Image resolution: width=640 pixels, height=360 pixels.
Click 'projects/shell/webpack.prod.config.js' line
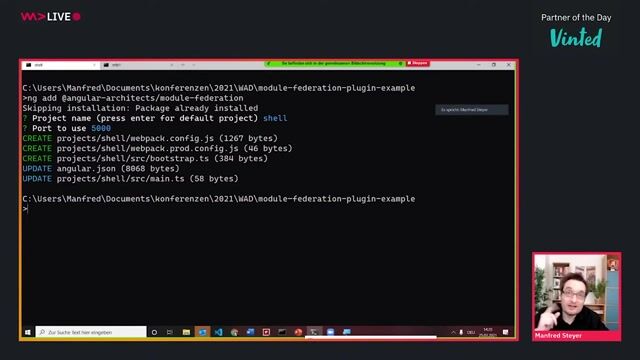158,149
